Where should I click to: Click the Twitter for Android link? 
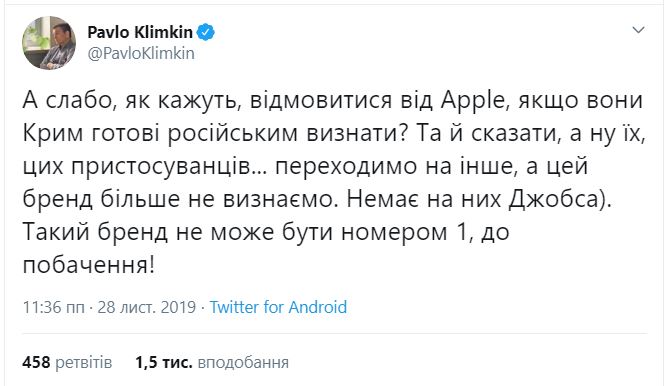pyautogui.click(x=279, y=307)
